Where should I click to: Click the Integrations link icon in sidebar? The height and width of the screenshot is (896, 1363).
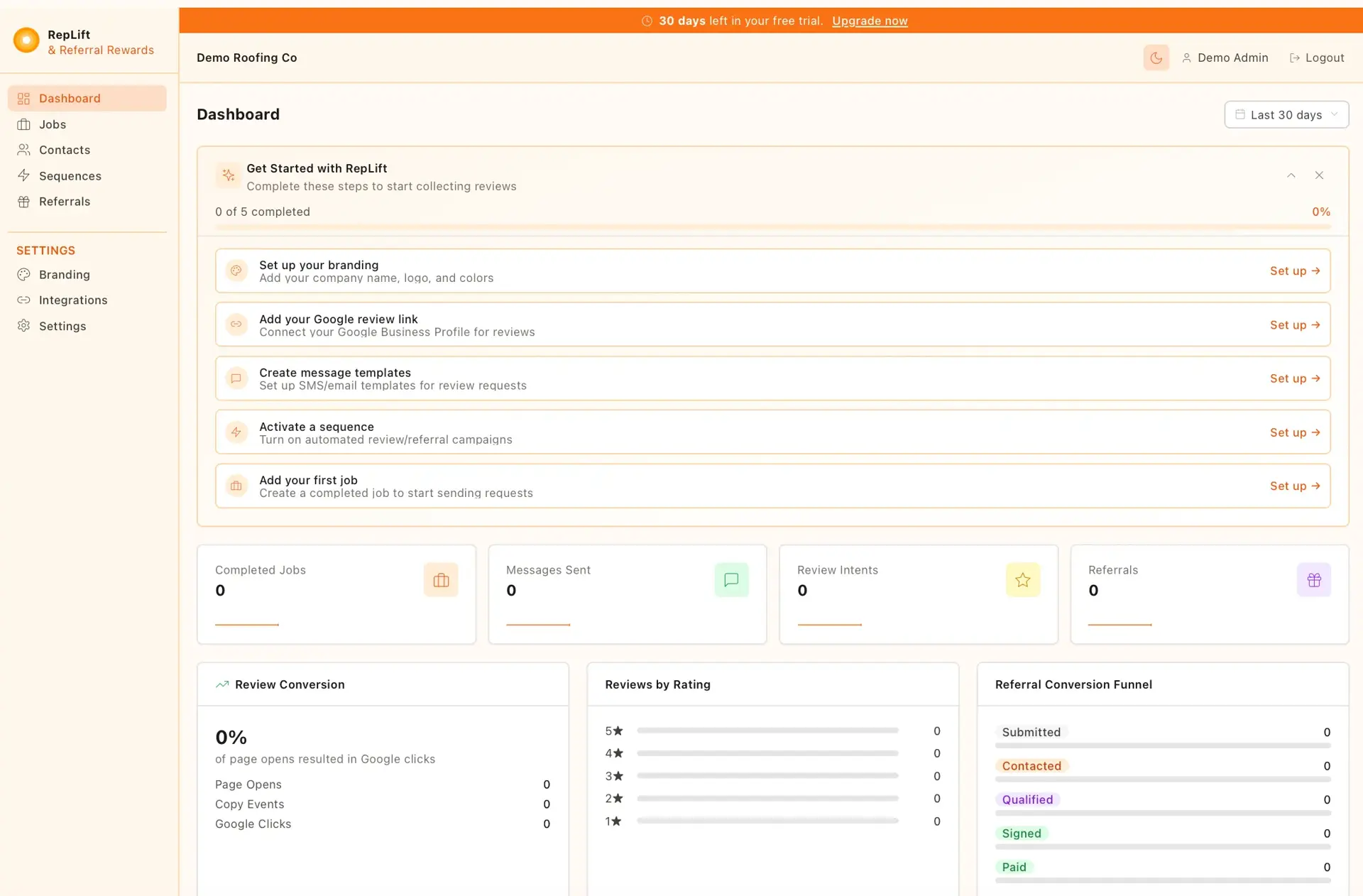[23, 300]
